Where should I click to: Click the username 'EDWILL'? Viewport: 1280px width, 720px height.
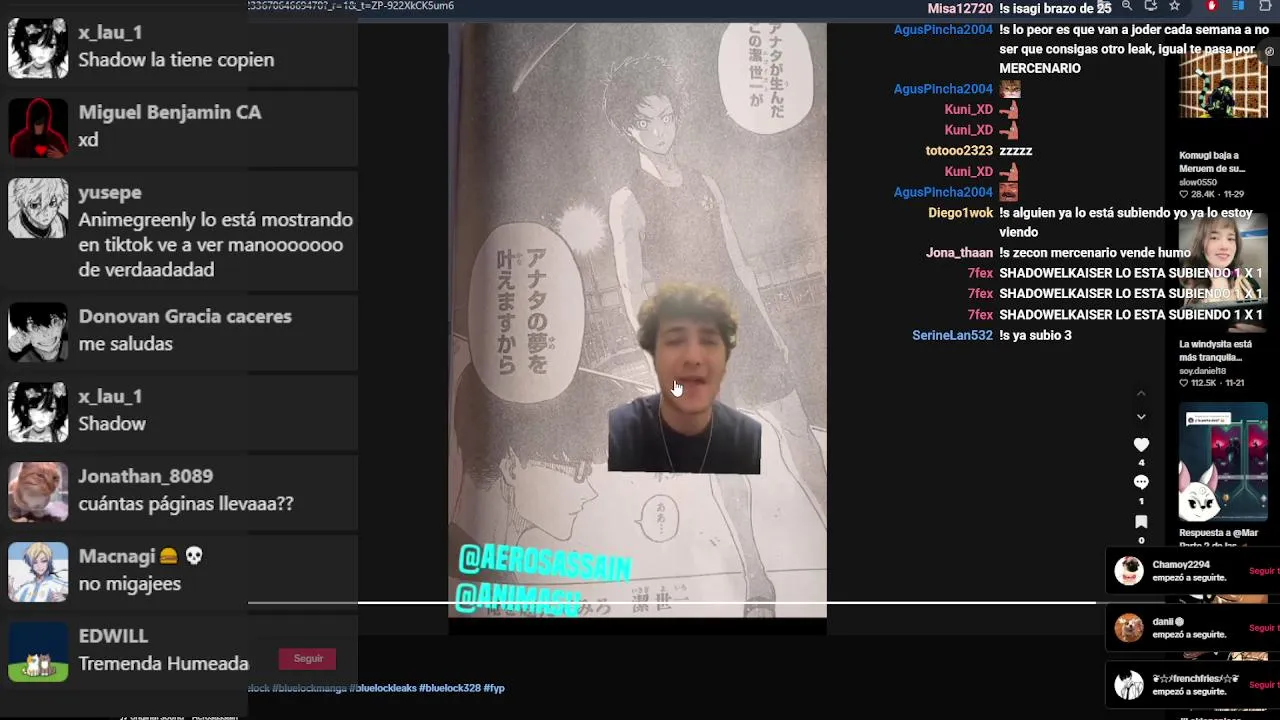(113, 636)
